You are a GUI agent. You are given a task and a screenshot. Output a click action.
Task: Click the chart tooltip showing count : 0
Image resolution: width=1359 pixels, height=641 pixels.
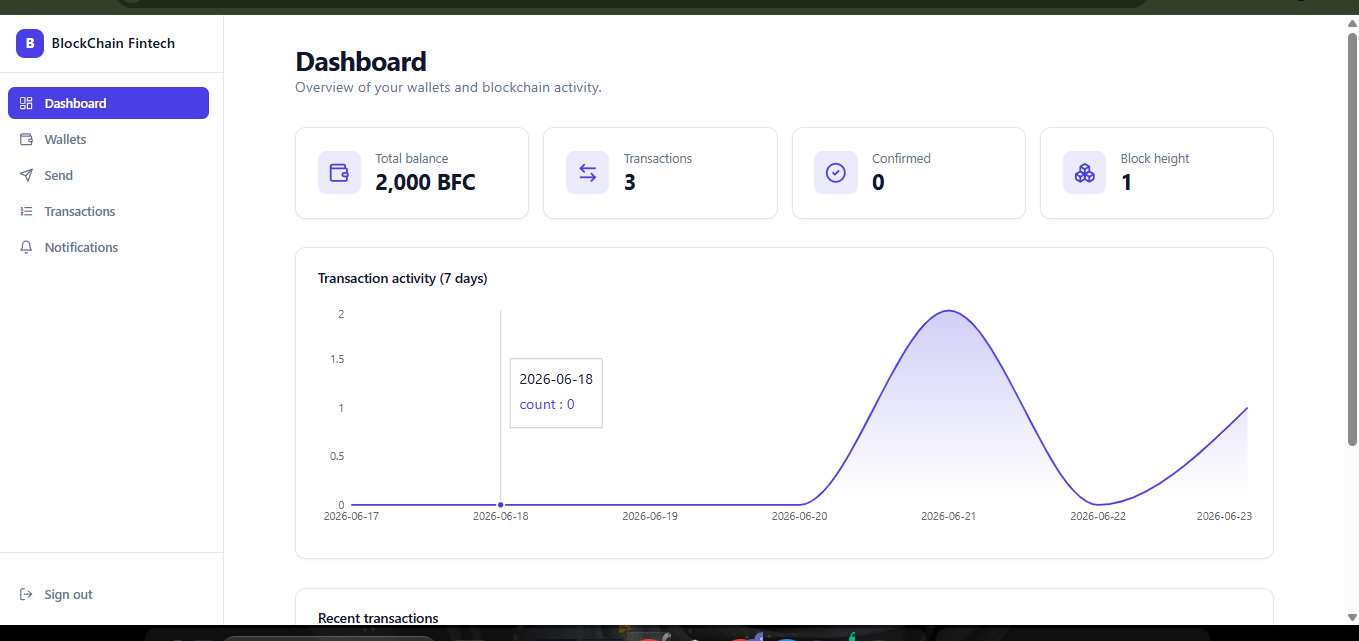pyautogui.click(x=556, y=393)
